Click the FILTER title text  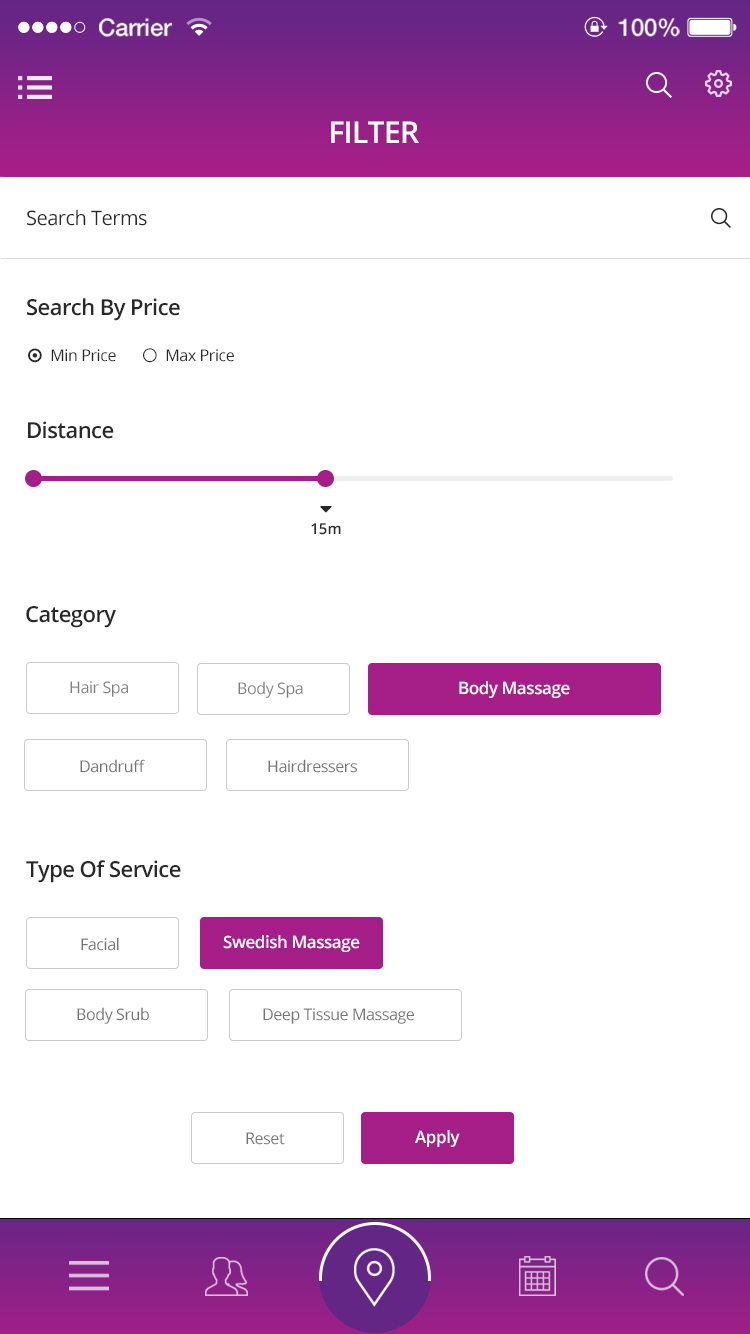[374, 133]
